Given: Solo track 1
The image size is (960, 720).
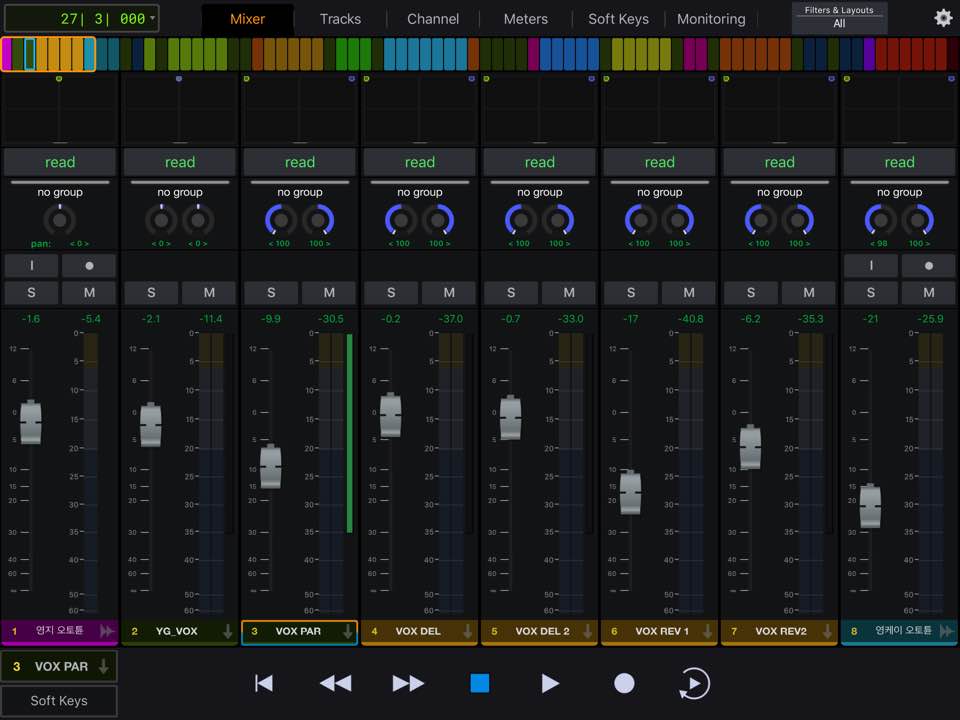Looking at the screenshot, I should 31,293.
